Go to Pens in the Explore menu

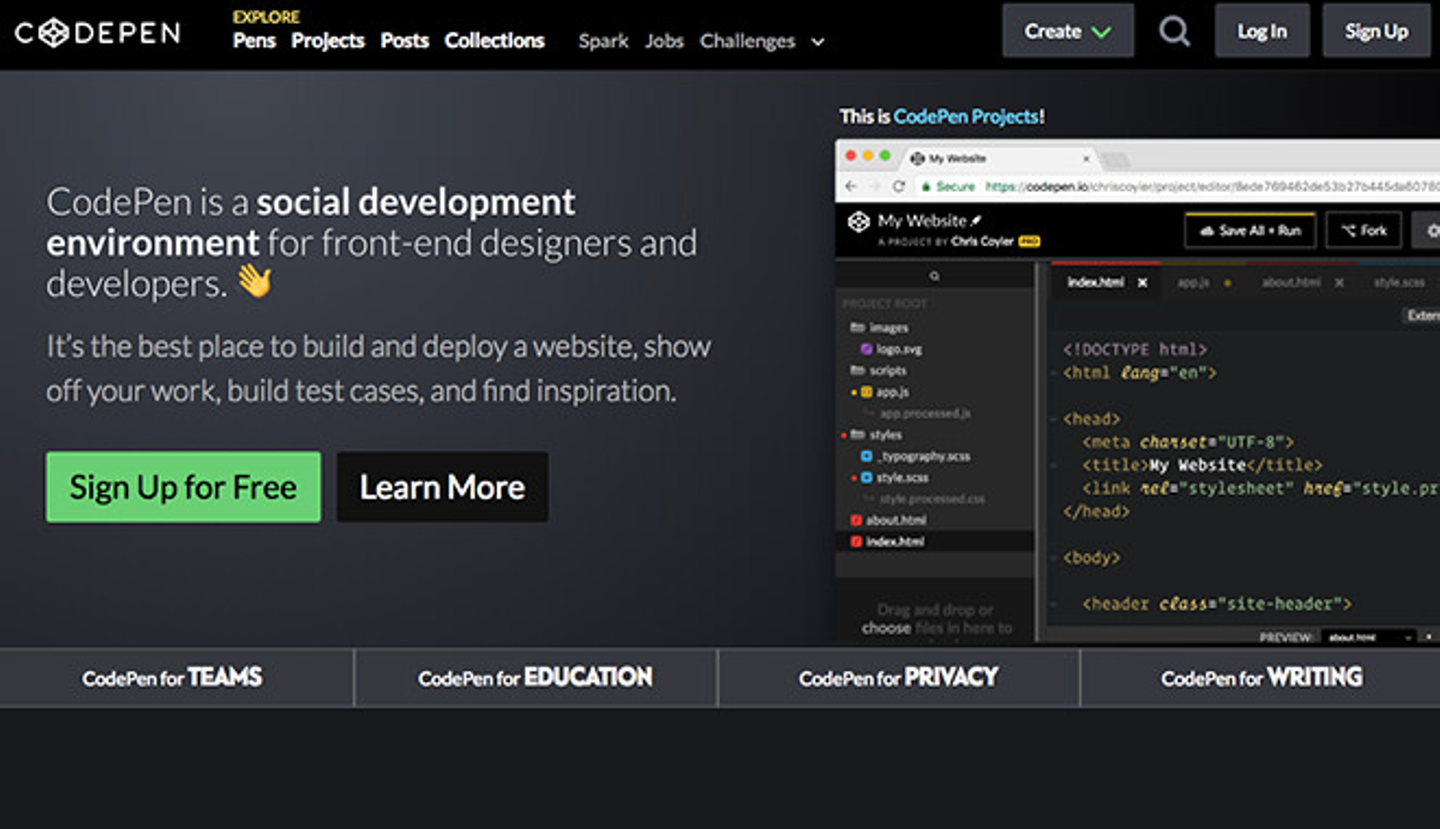point(254,41)
